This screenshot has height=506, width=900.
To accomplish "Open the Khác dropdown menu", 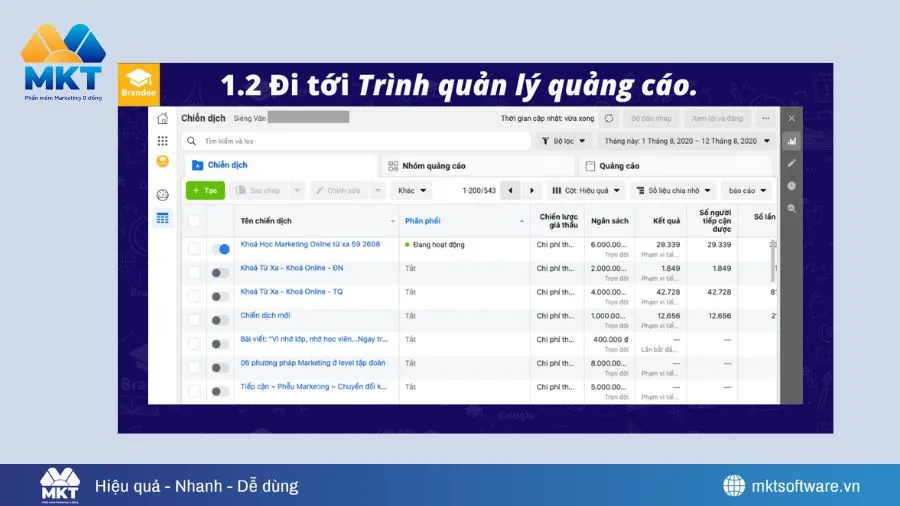I will [412, 190].
